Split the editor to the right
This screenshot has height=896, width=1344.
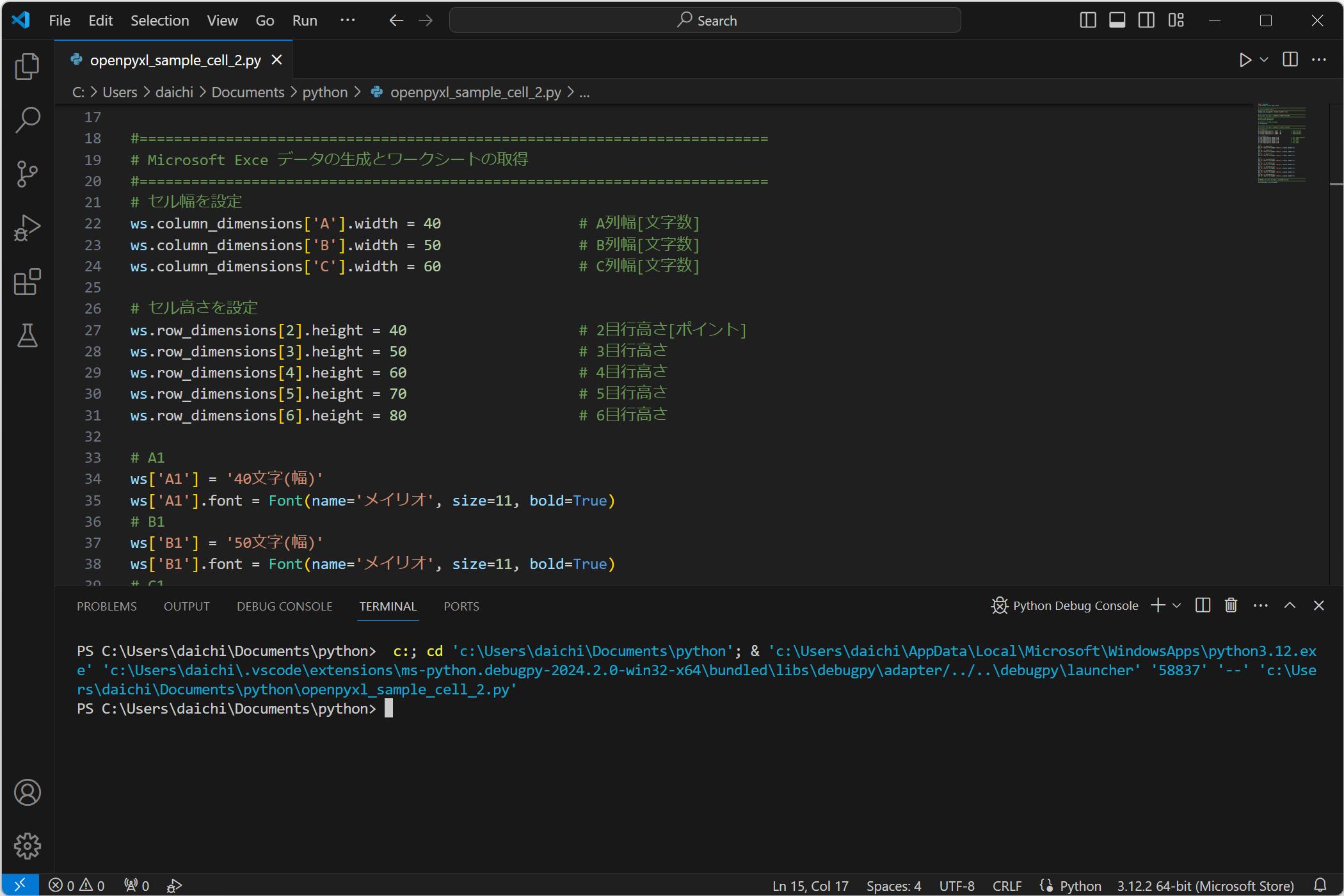point(1290,60)
